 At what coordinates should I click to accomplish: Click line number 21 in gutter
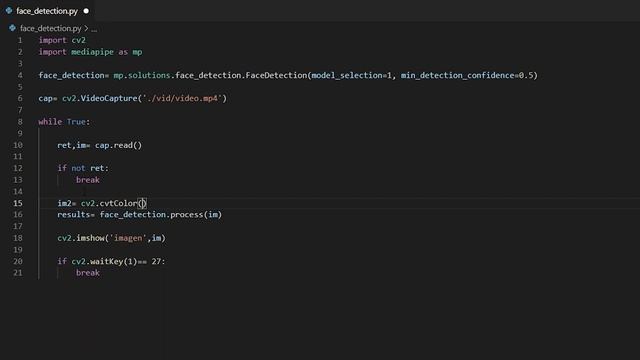click(x=18, y=273)
